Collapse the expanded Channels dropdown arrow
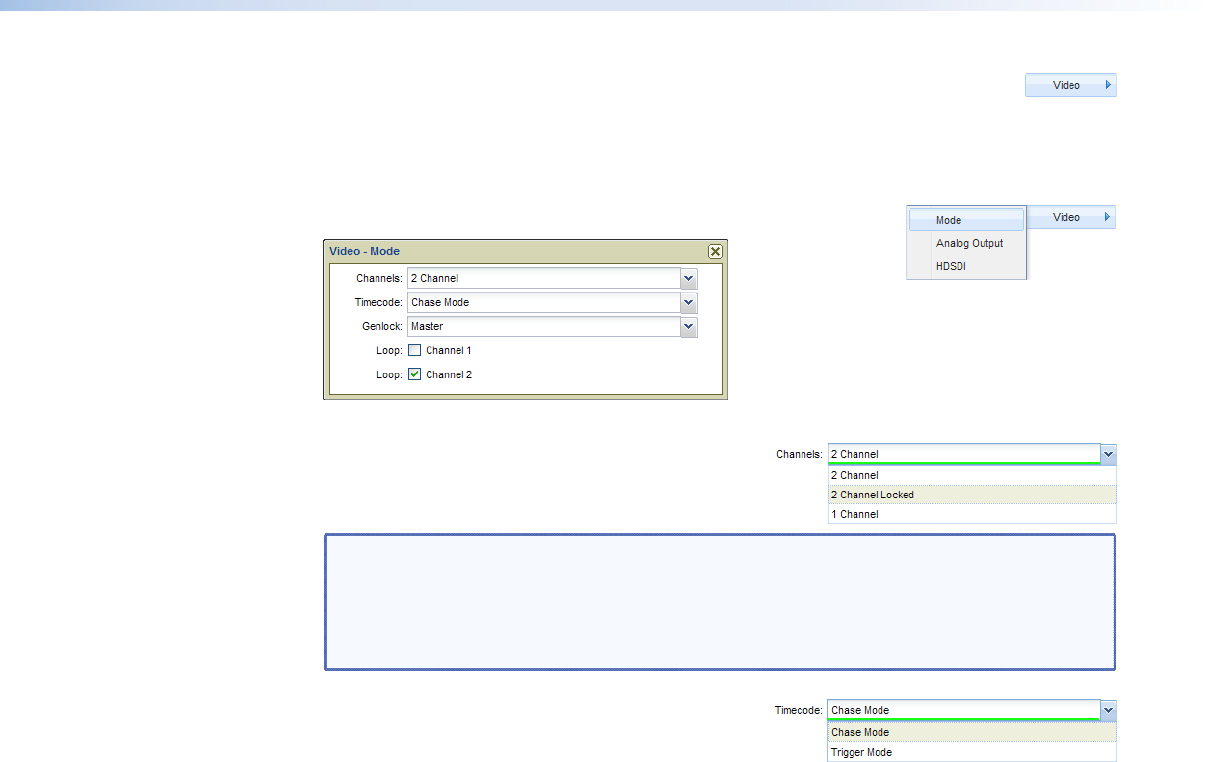 (1108, 455)
